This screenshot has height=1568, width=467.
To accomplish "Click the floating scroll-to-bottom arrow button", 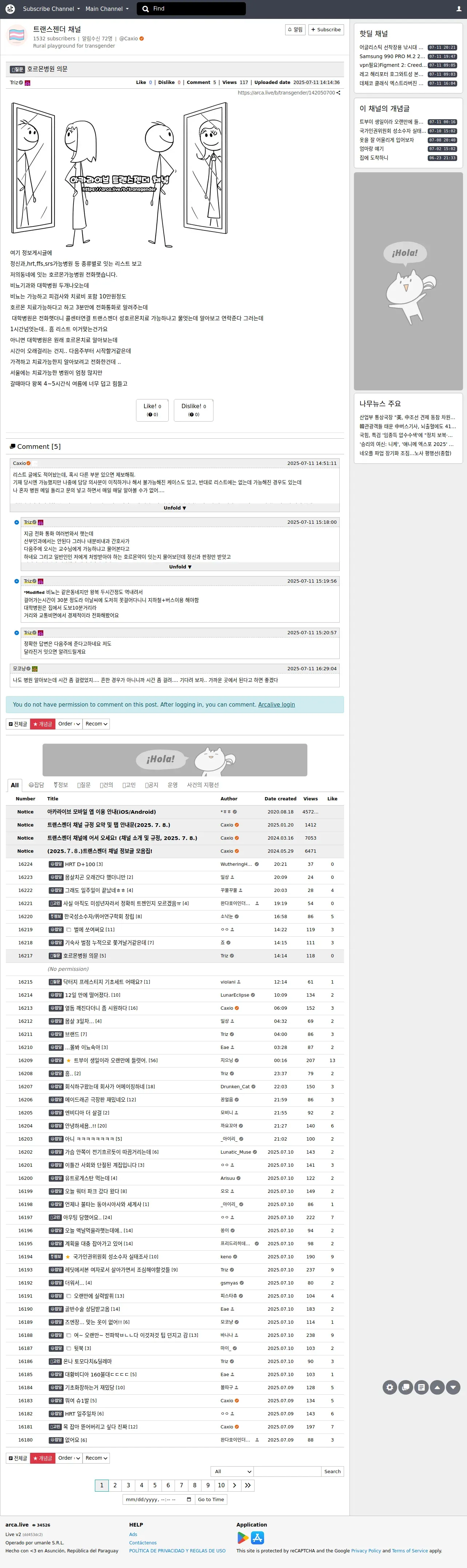I will click(453, 1387).
